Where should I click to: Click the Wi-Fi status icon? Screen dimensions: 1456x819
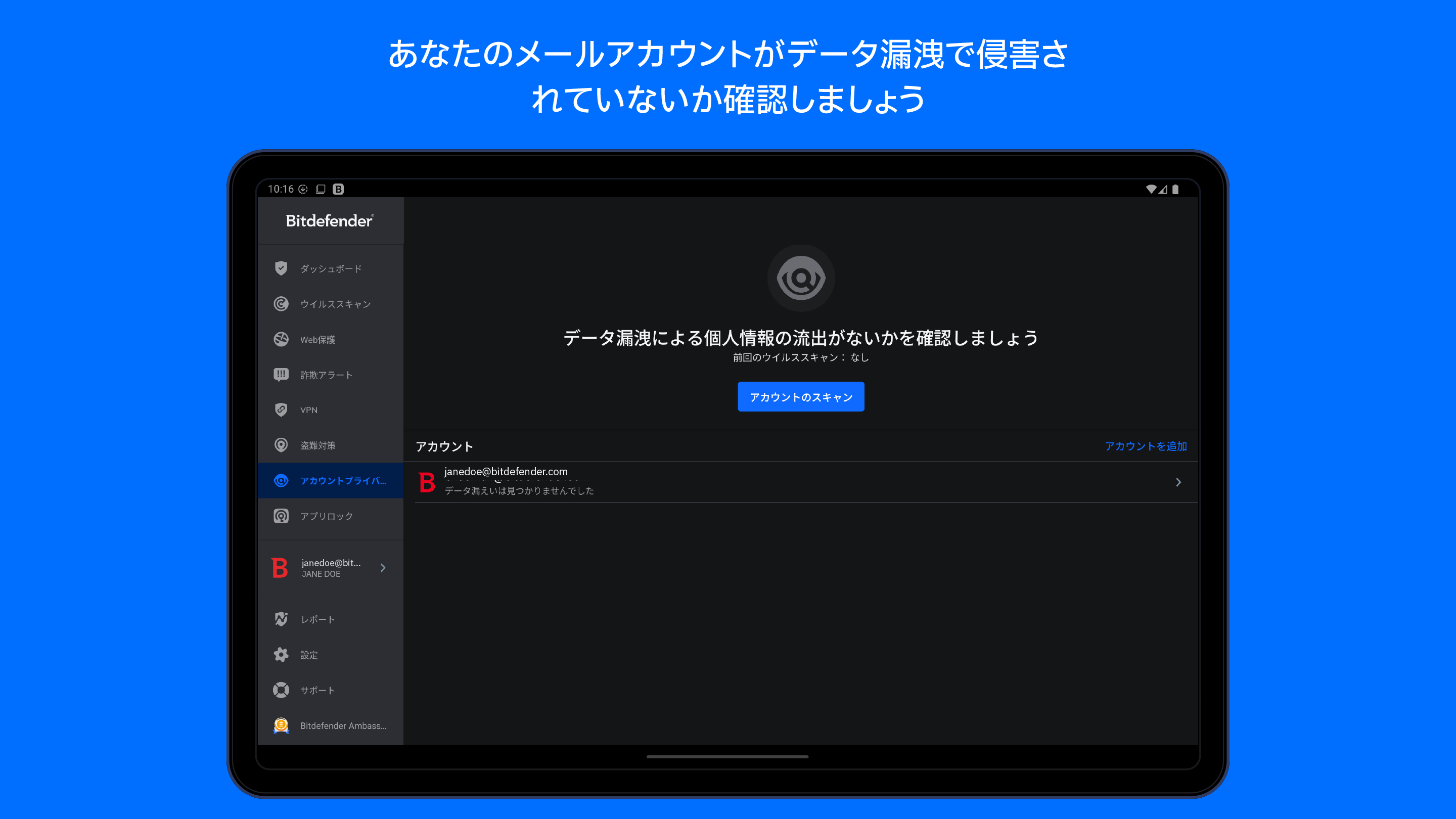click(x=1151, y=189)
